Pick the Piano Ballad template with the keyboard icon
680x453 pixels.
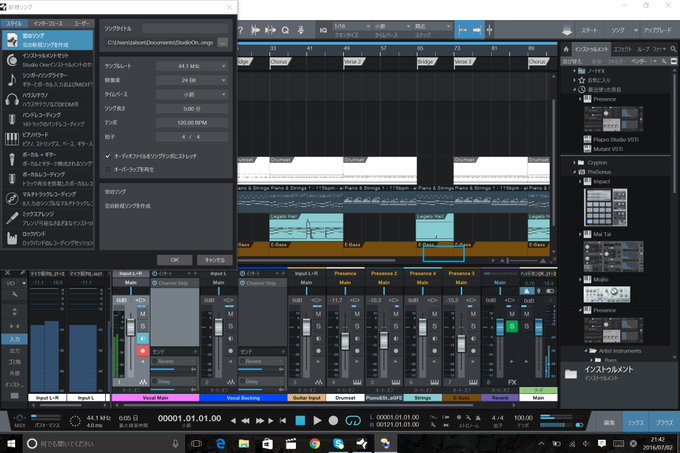coord(48,139)
